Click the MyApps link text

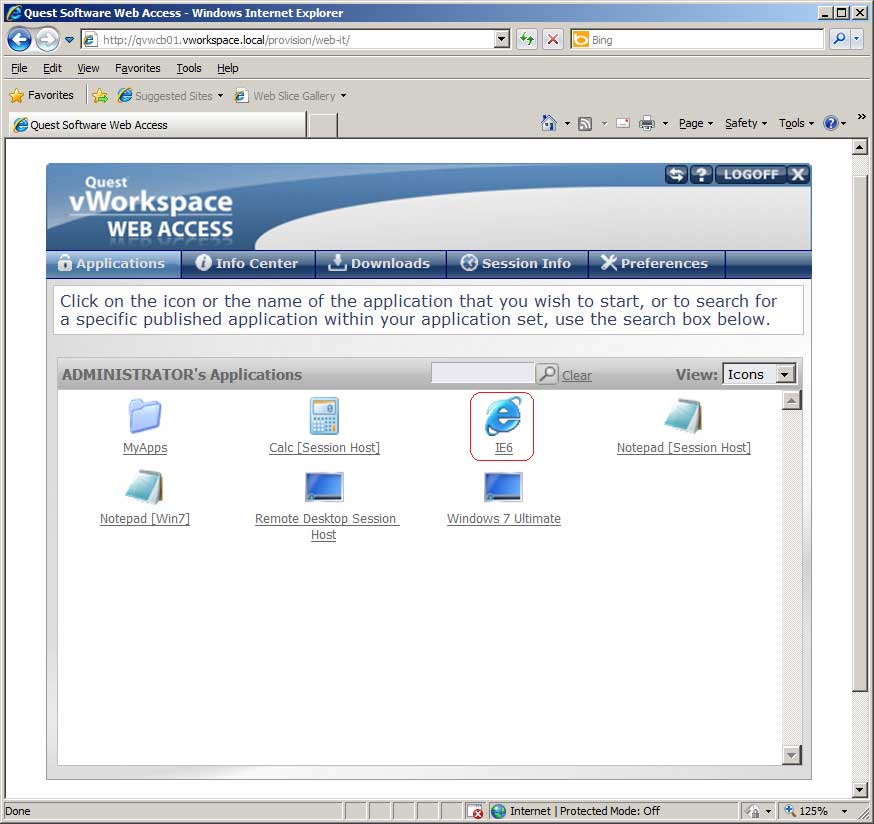[x=145, y=448]
